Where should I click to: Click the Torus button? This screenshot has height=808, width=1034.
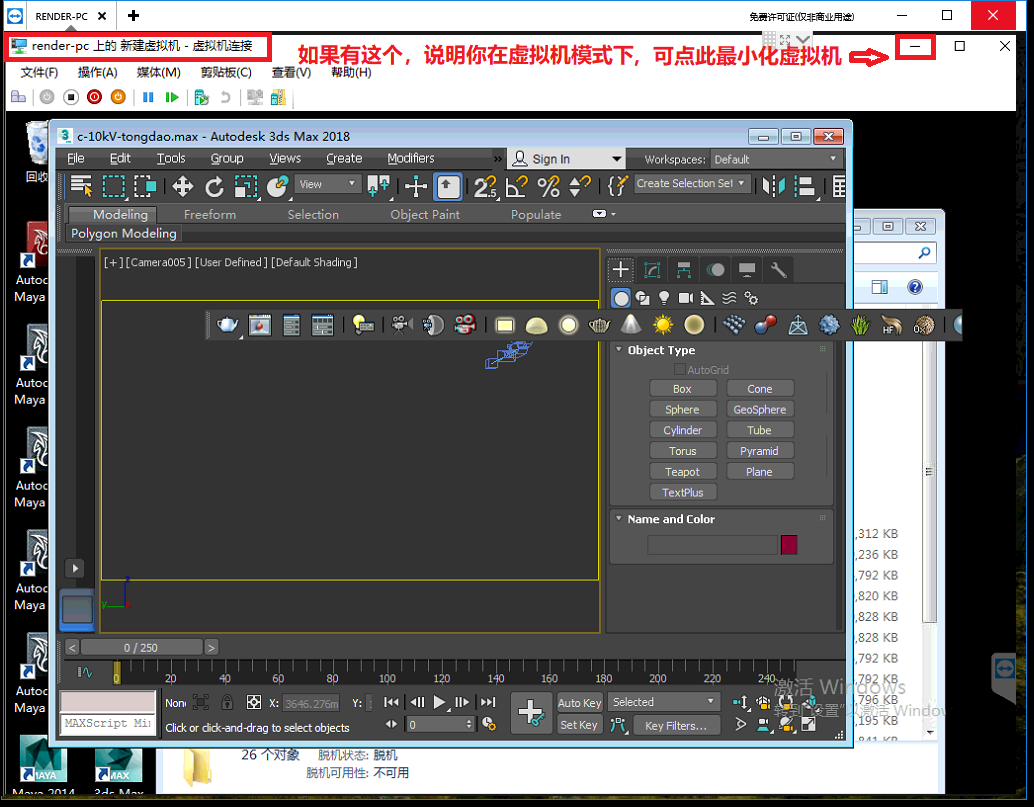tap(682, 451)
